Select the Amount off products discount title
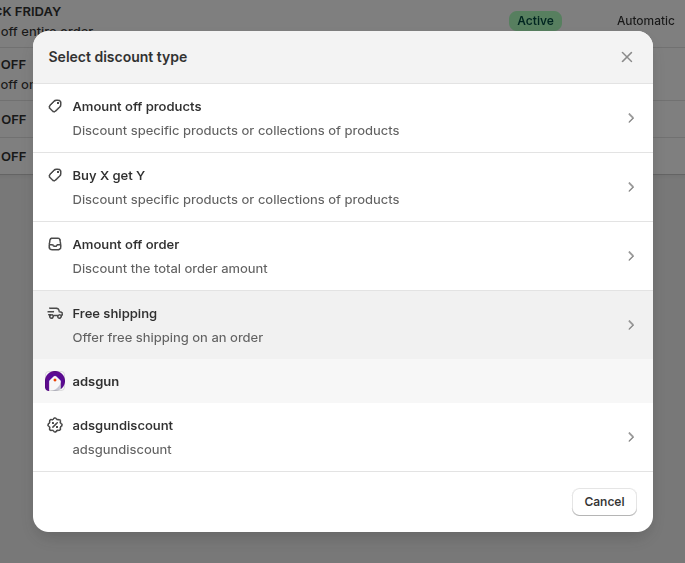 pos(137,106)
